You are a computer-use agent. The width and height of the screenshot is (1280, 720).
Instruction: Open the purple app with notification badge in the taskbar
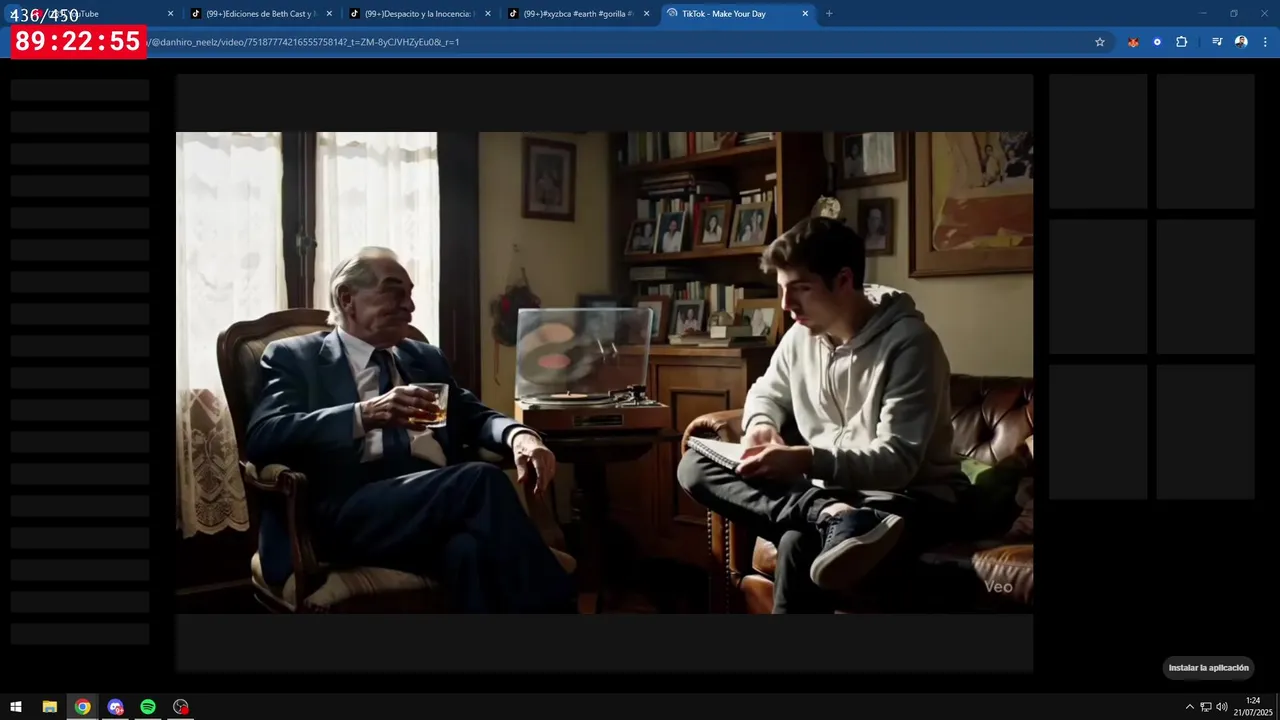coord(116,707)
